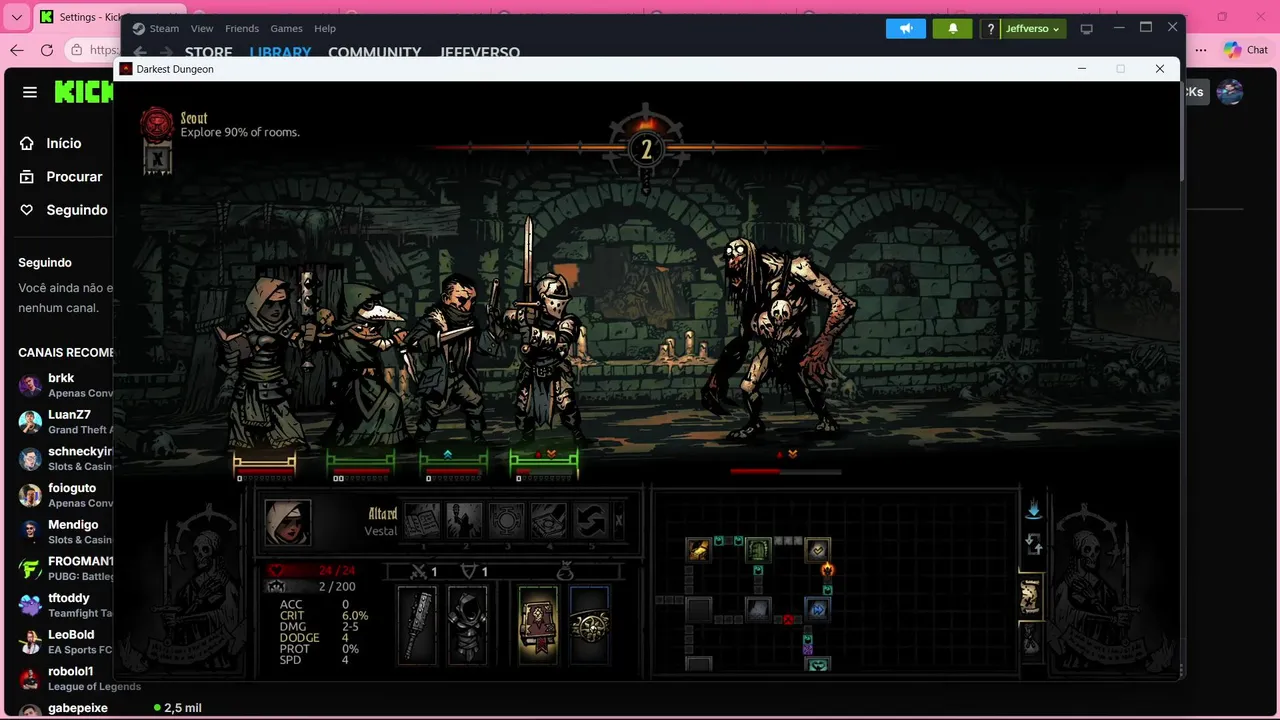Click the 2 / 200 stress value
Viewport: 1280px width, 720px height.
[x=336, y=587]
